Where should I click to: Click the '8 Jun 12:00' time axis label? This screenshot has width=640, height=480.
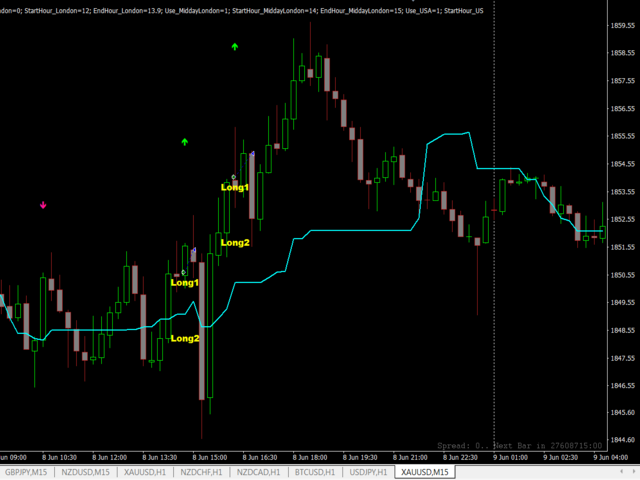109,458
